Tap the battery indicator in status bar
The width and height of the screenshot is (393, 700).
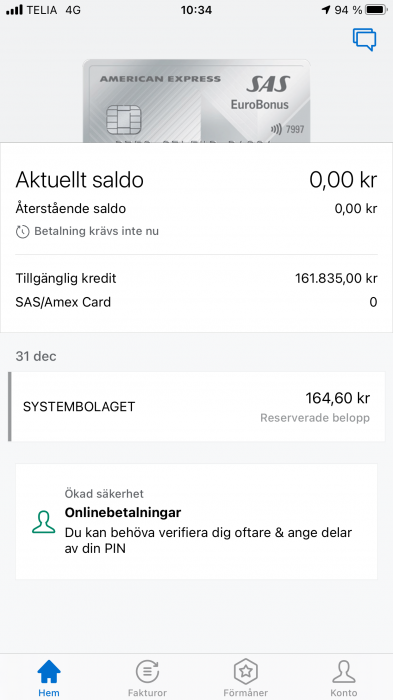tap(376, 10)
